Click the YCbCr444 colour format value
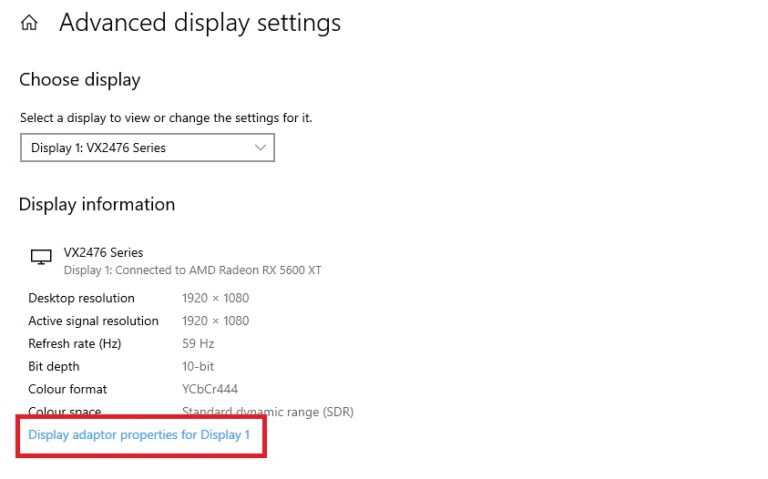The height and width of the screenshot is (479, 768). 210,389
